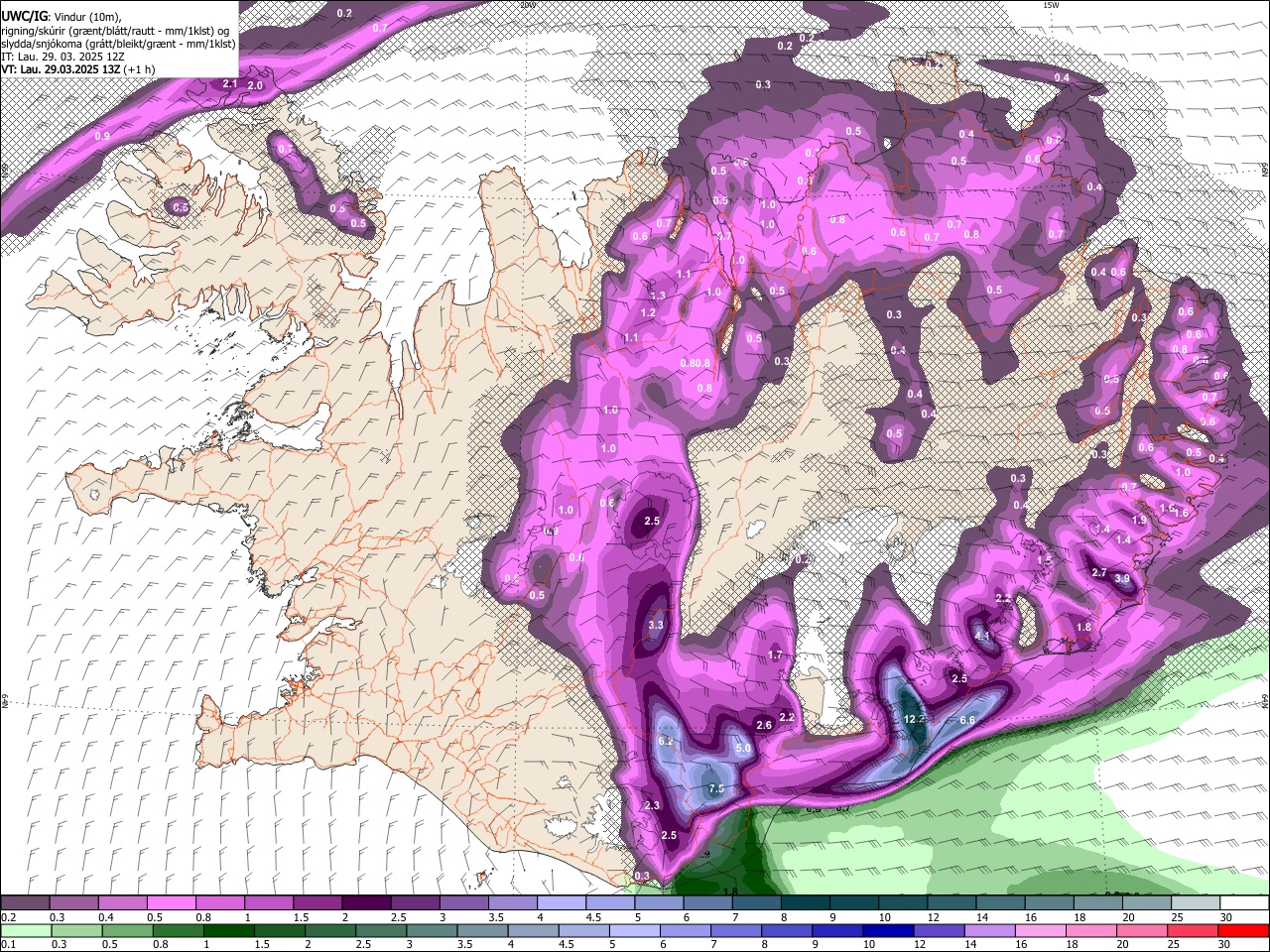Select the 7.5 precipitation value on the map
1270x952 pixels.
[716, 788]
